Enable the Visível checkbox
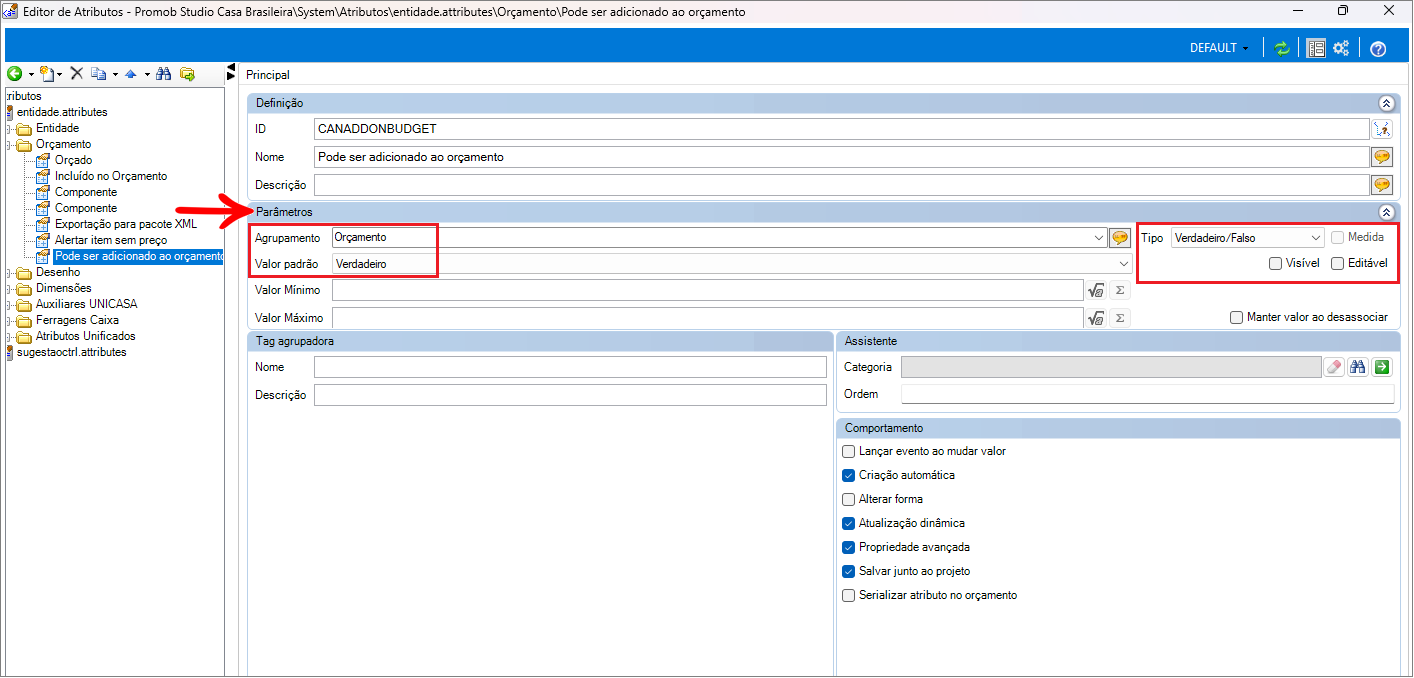Viewport: 1414px width, 678px height. click(1275, 264)
